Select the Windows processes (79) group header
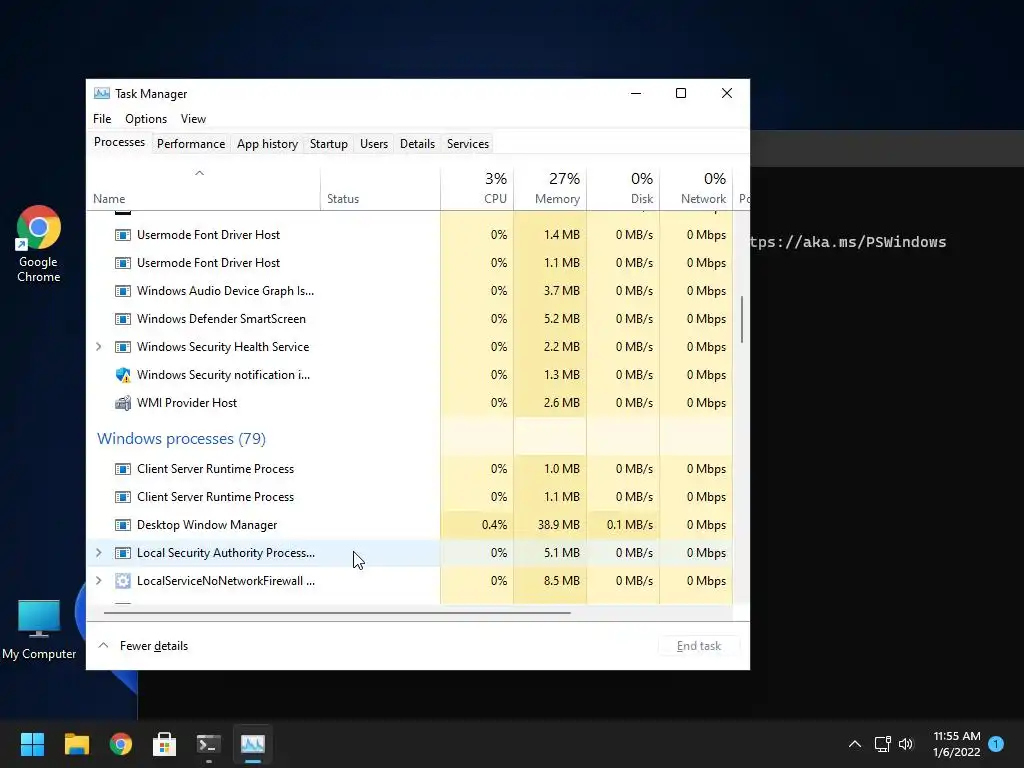This screenshot has width=1024, height=768. pos(182,439)
